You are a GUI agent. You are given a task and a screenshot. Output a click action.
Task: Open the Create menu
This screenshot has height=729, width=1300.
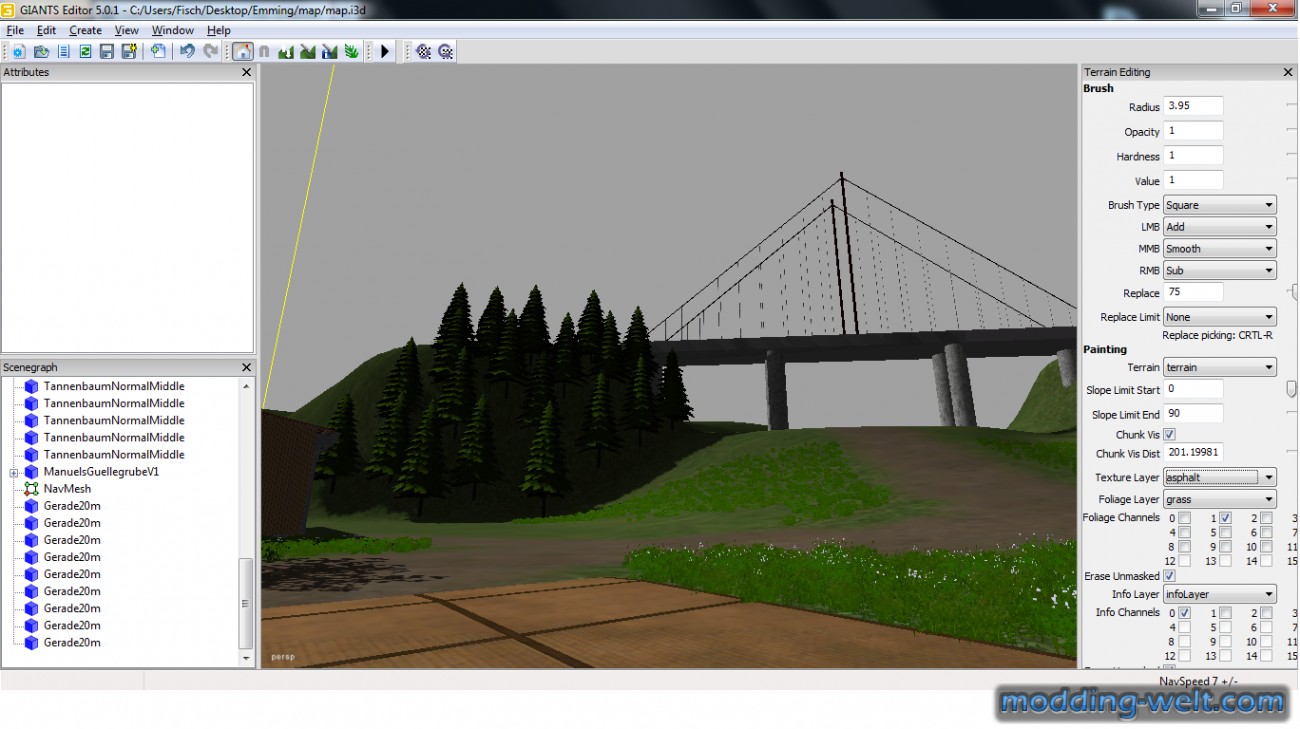85,30
